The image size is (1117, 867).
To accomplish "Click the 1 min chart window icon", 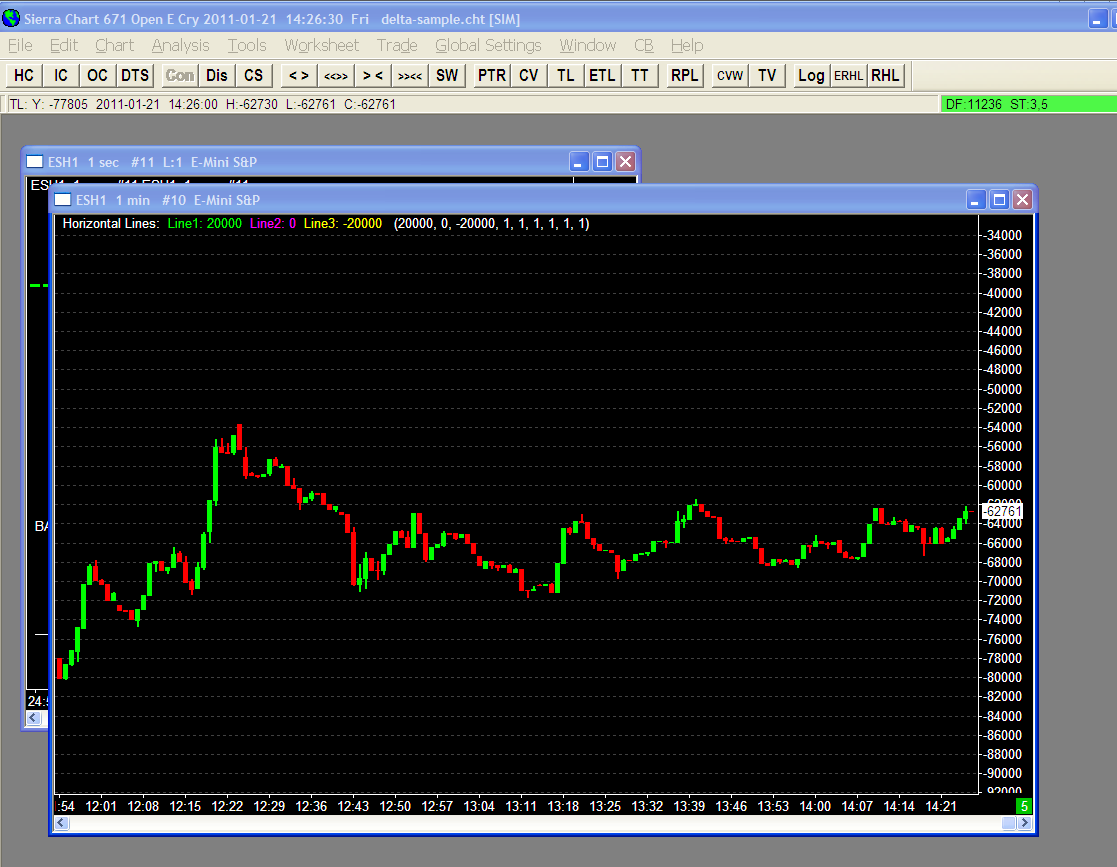I will click(63, 200).
